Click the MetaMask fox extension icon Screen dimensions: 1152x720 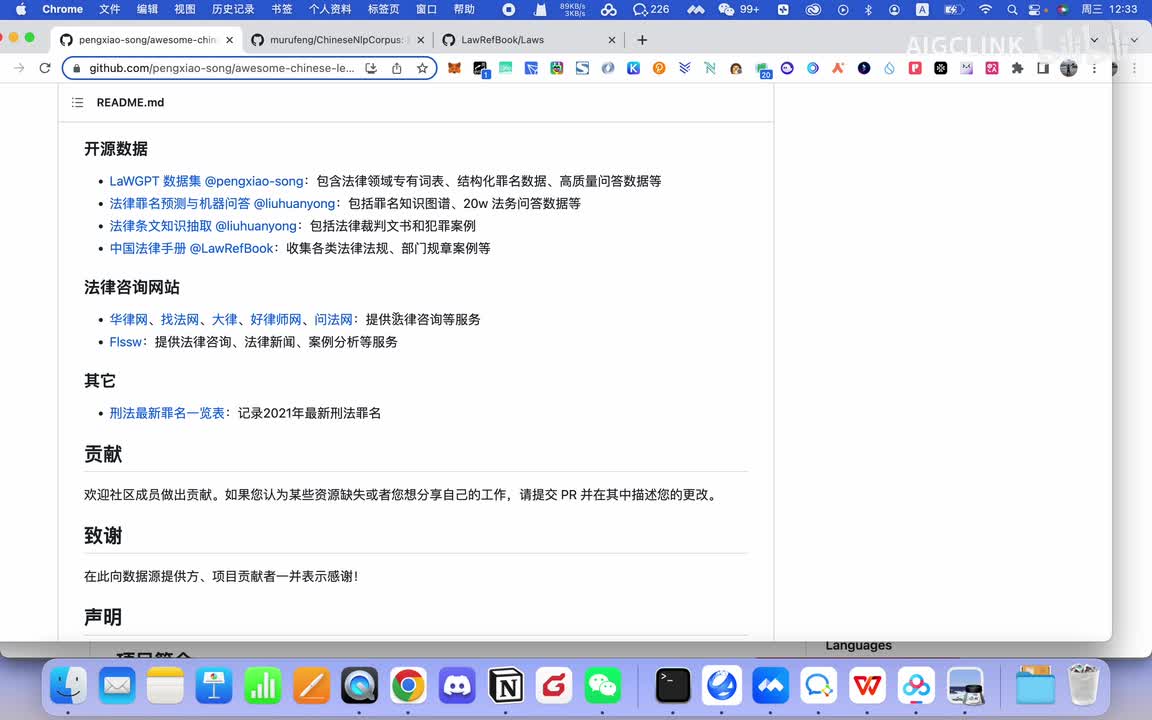point(454,68)
